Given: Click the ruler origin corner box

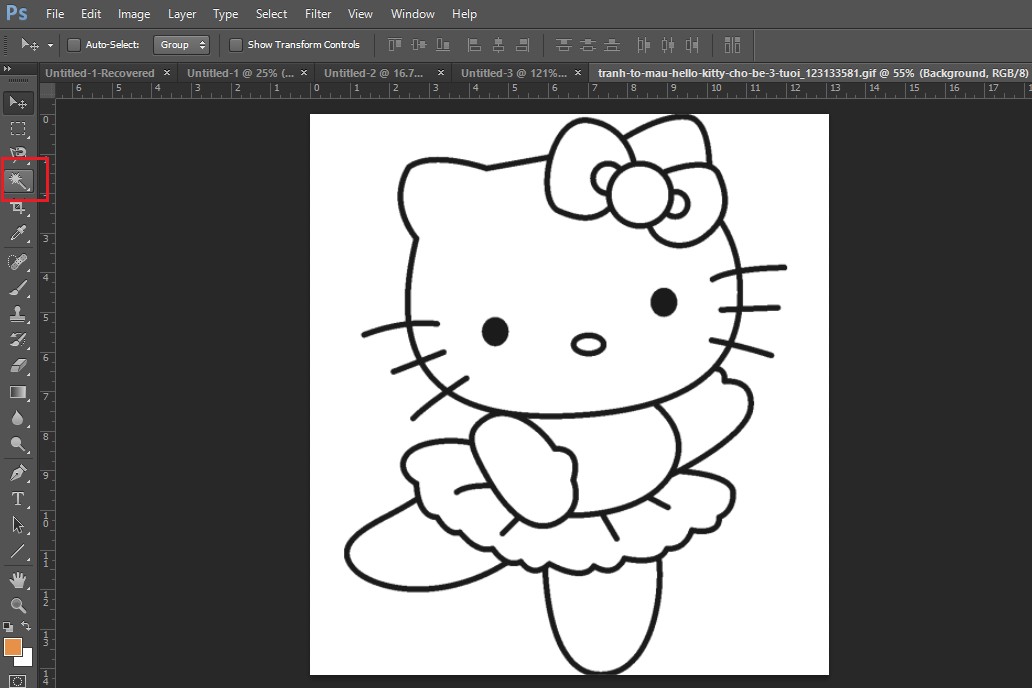Looking at the screenshot, I should (x=47, y=90).
